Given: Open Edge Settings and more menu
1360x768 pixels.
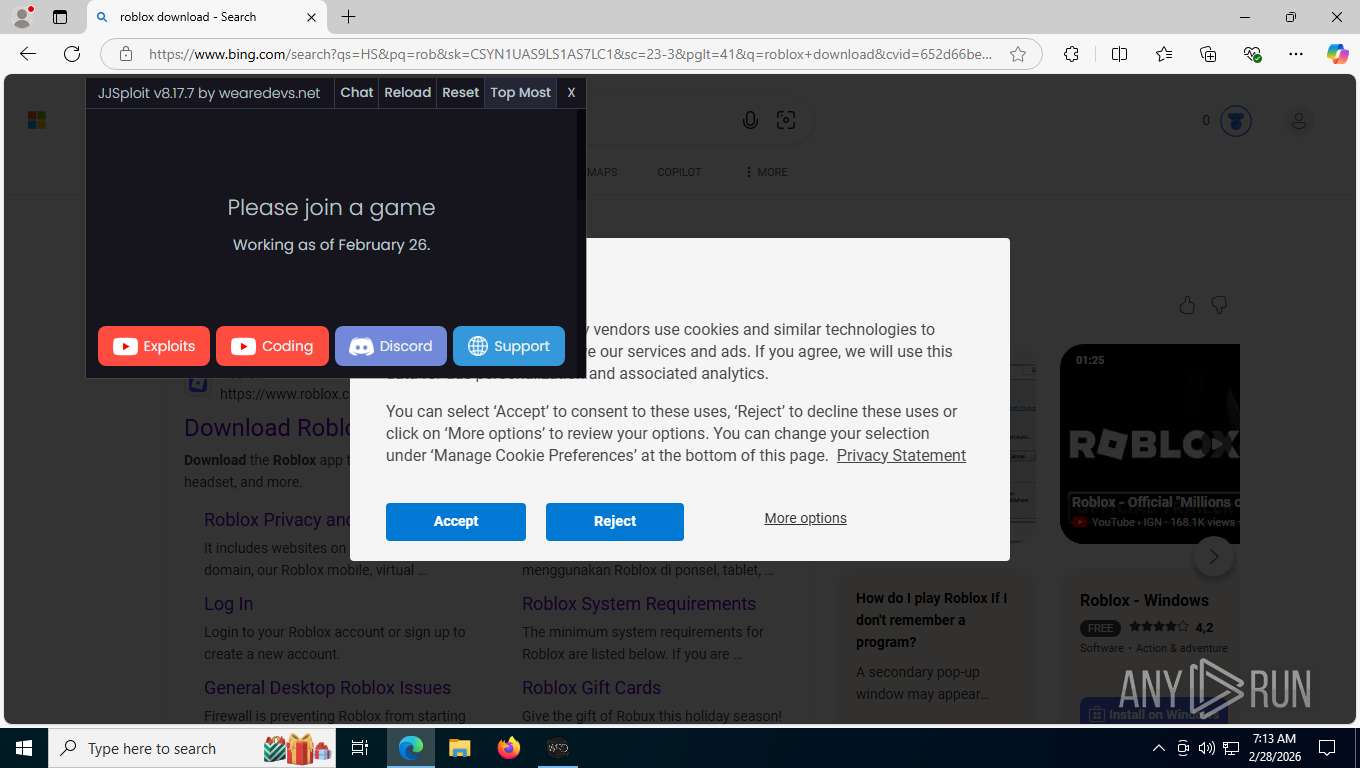Looking at the screenshot, I should point(1296,54).
